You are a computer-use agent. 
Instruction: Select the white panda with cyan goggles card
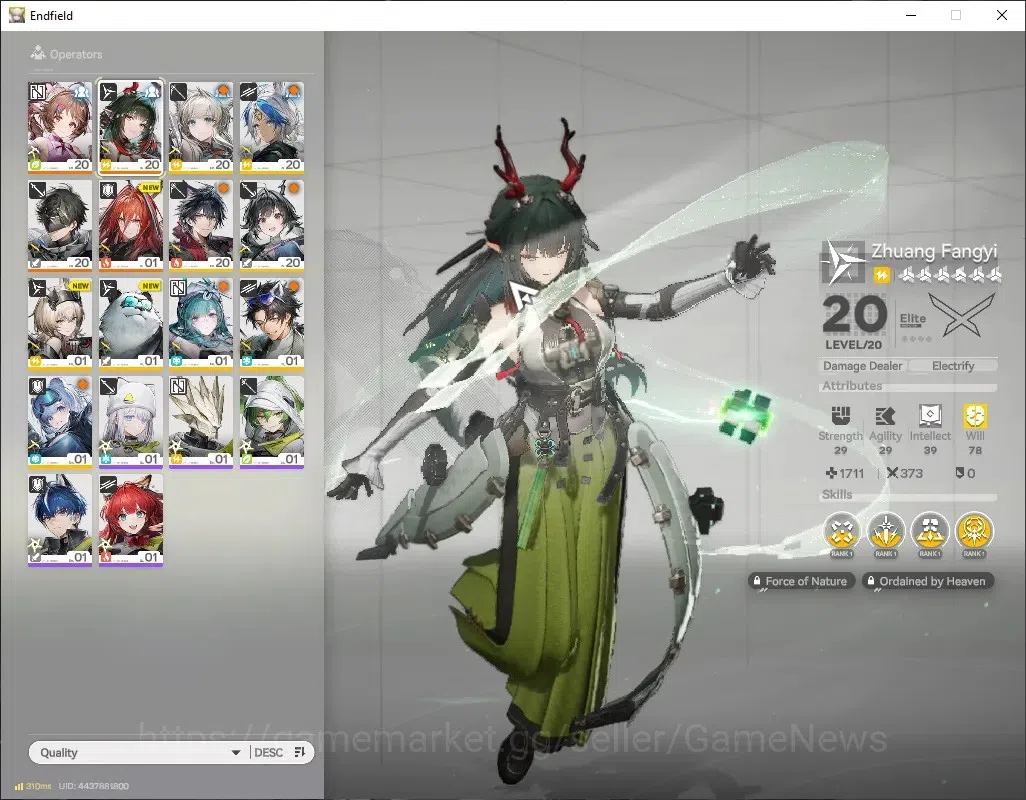pos(130,323)
